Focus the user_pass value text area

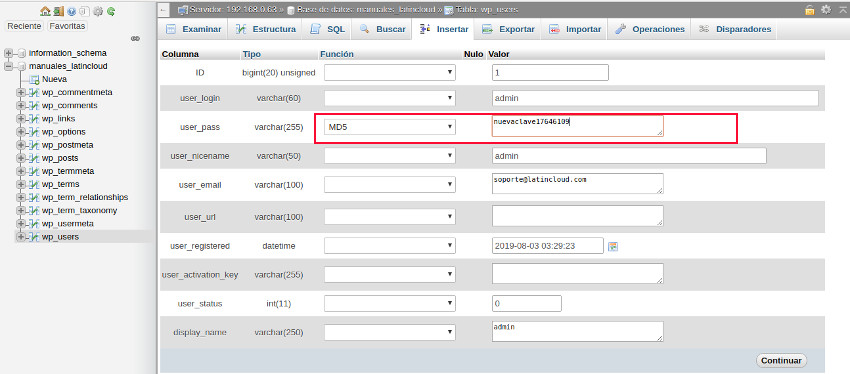[x=578, y=125]
